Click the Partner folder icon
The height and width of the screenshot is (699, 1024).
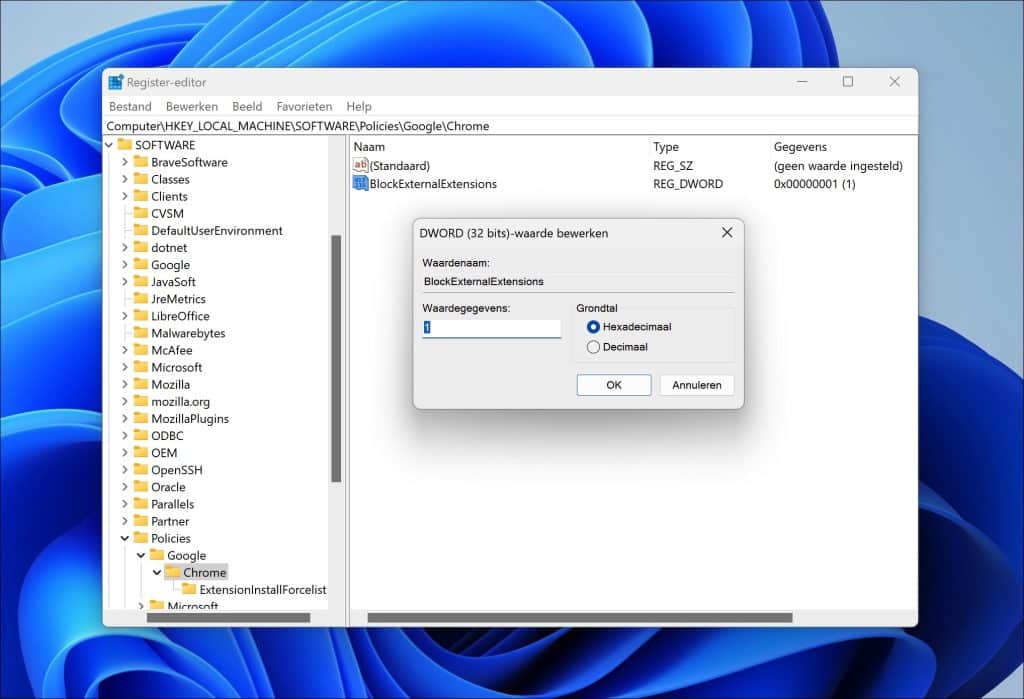click(x=140, y=521)
